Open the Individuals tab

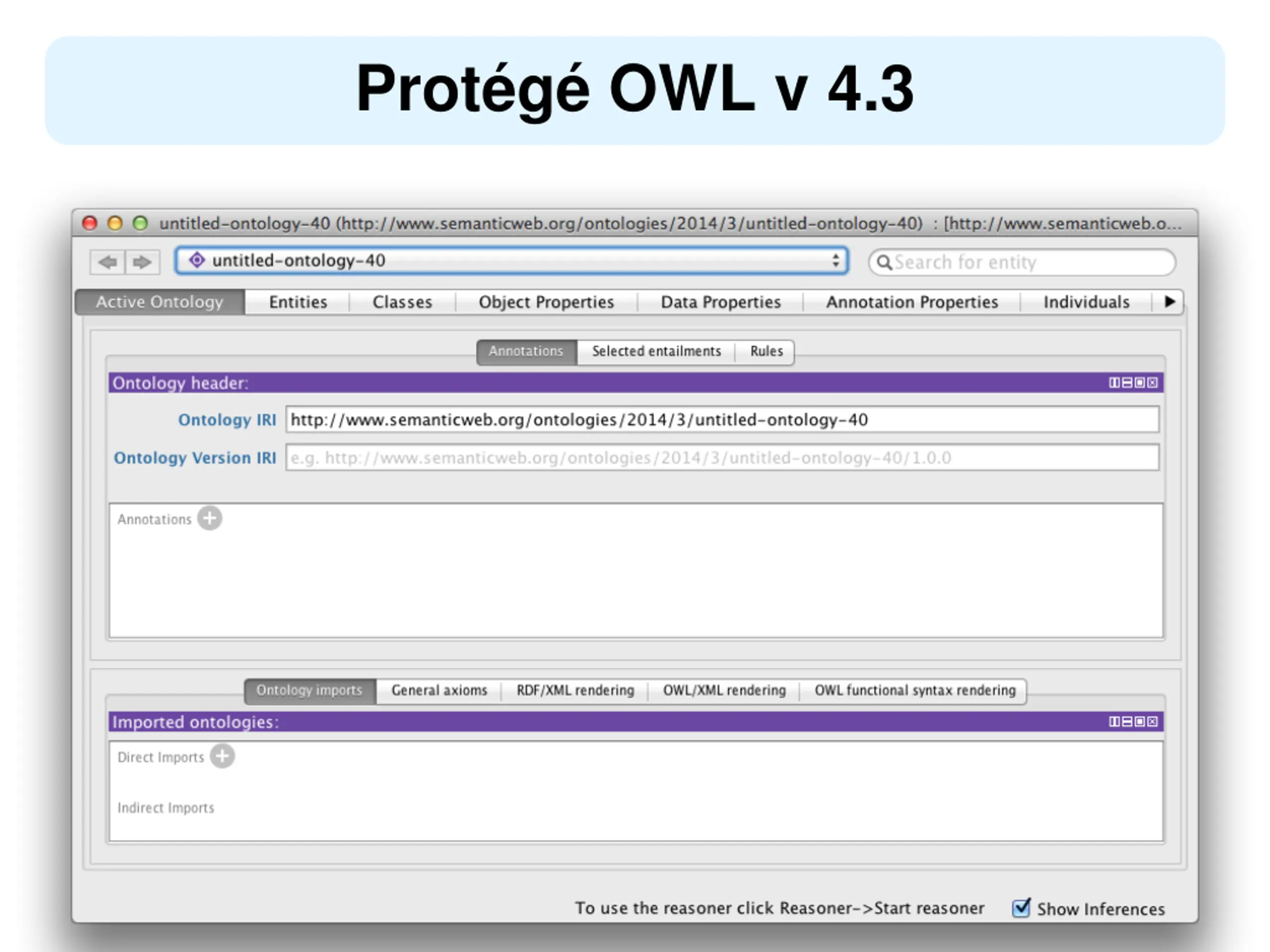click(x=1086, y=302)
